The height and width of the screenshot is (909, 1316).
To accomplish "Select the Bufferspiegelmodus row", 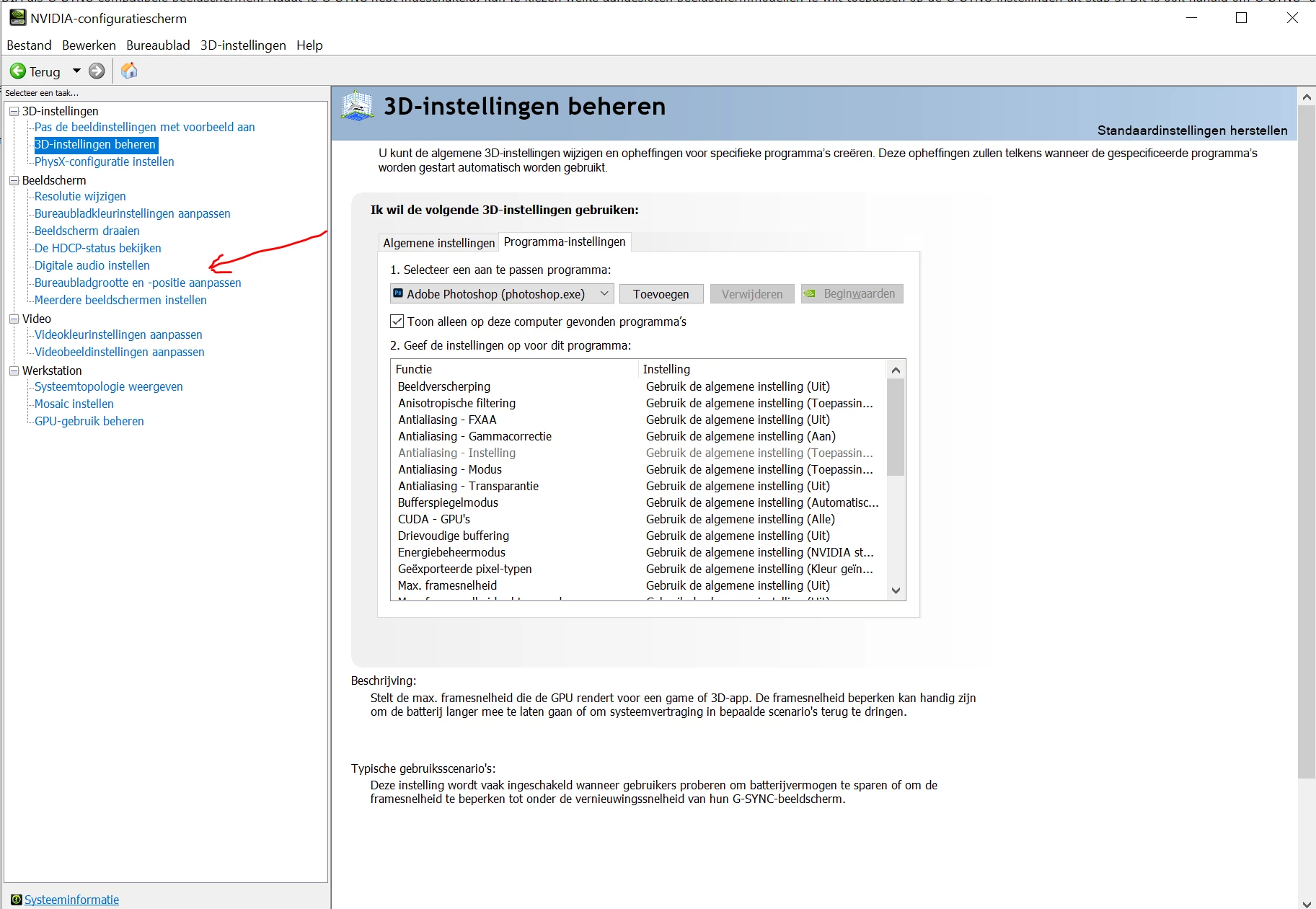I will pyautogui.click(x=639, y=502).
